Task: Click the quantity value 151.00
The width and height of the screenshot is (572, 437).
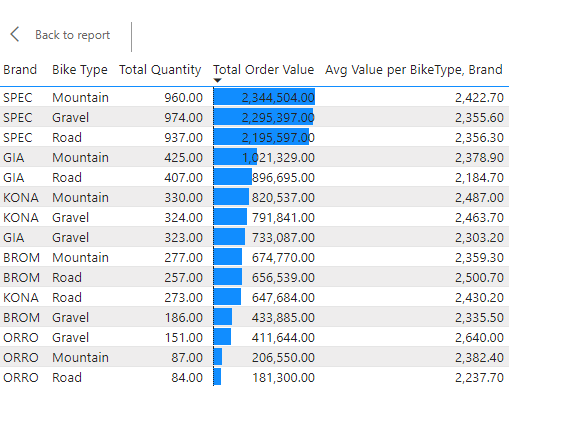Action: coord(183,338)
